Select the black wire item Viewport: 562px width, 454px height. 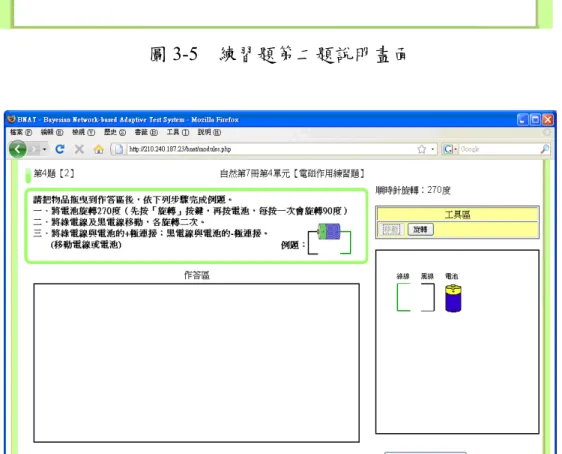(x=428, y=297)
